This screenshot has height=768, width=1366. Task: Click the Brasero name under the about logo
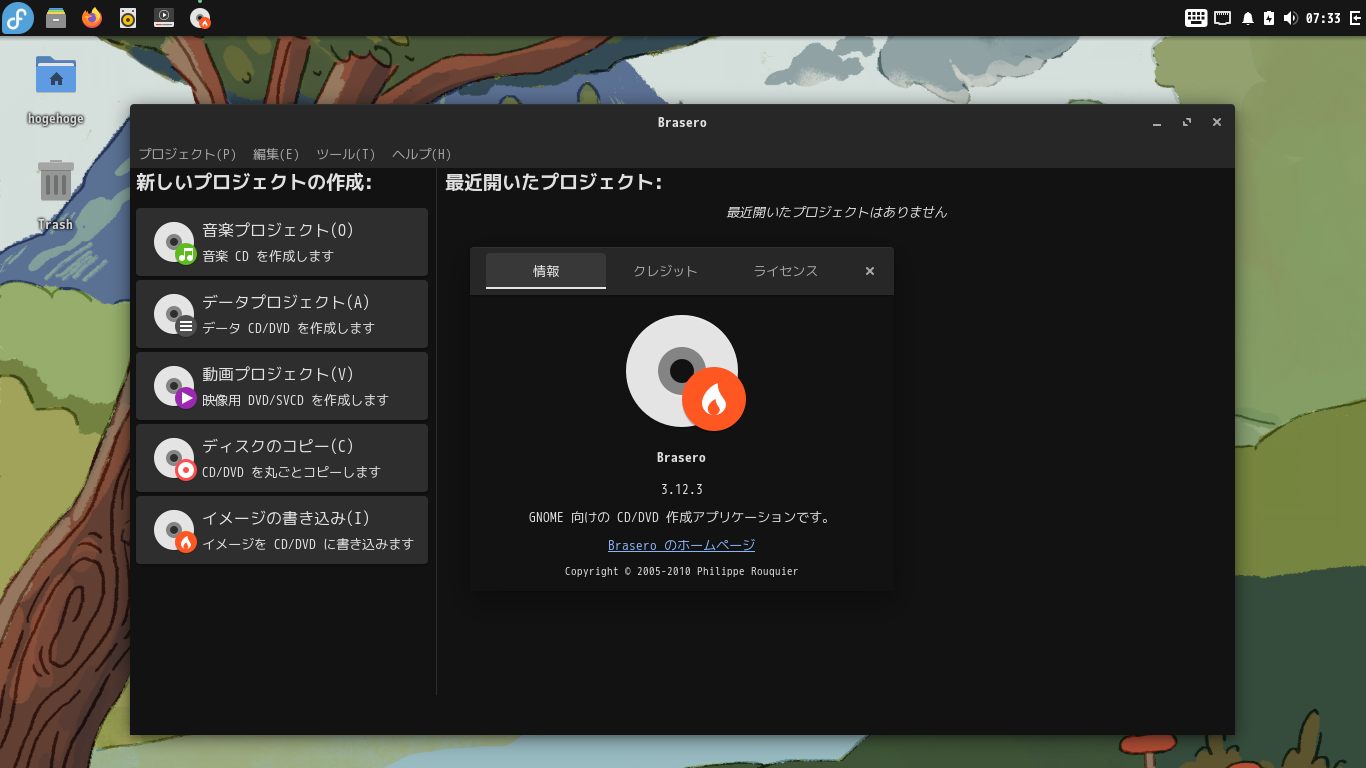pyautogui.click(x=681, y=457)
